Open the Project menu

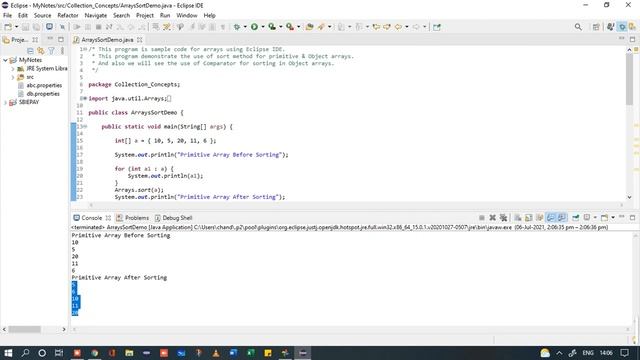(145, 16)
